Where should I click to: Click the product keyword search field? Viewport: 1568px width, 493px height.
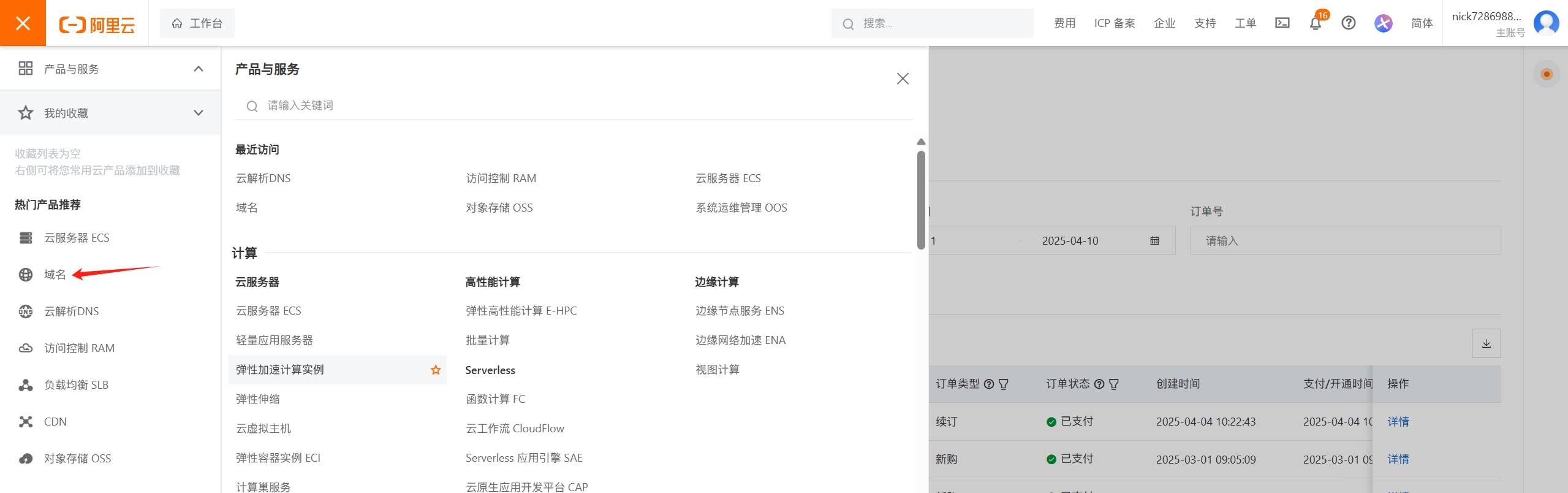pos(576,105)
